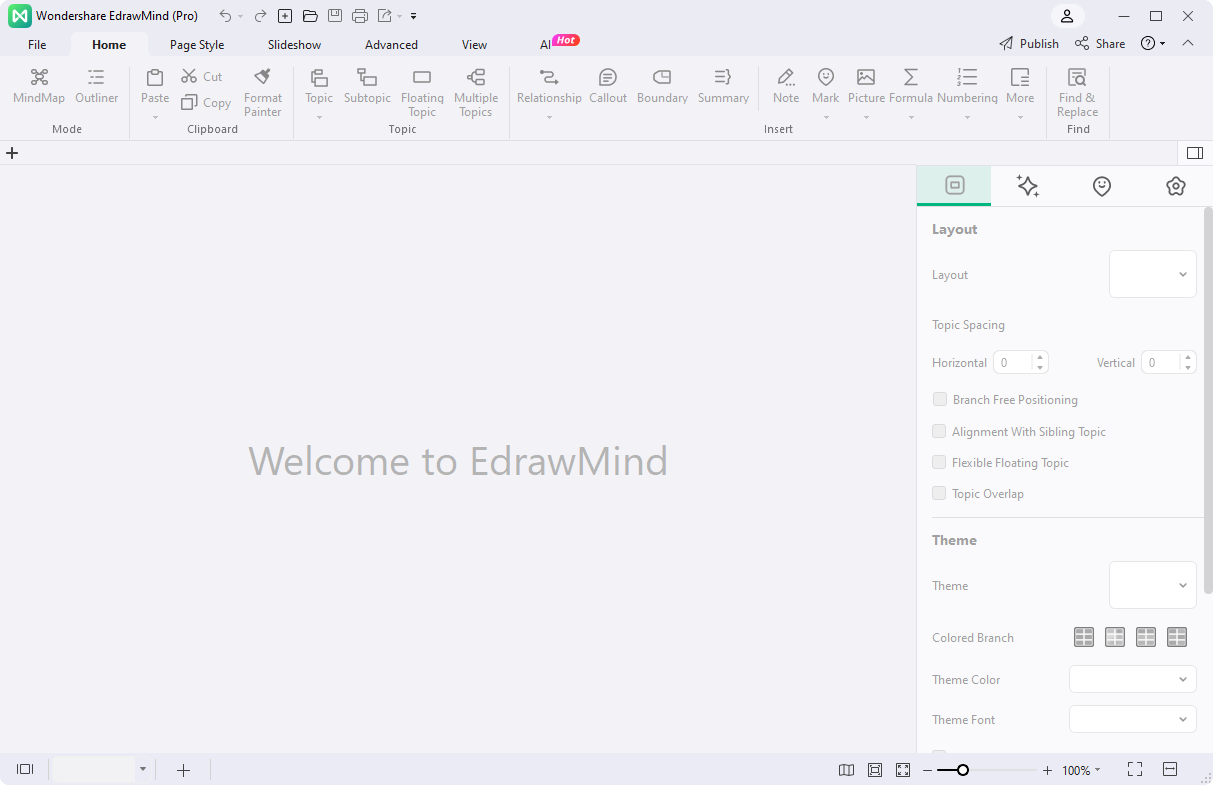Open the Layout dropdown
The height and width of the screenshot is (785, 1213).
tap(1152, 273)
